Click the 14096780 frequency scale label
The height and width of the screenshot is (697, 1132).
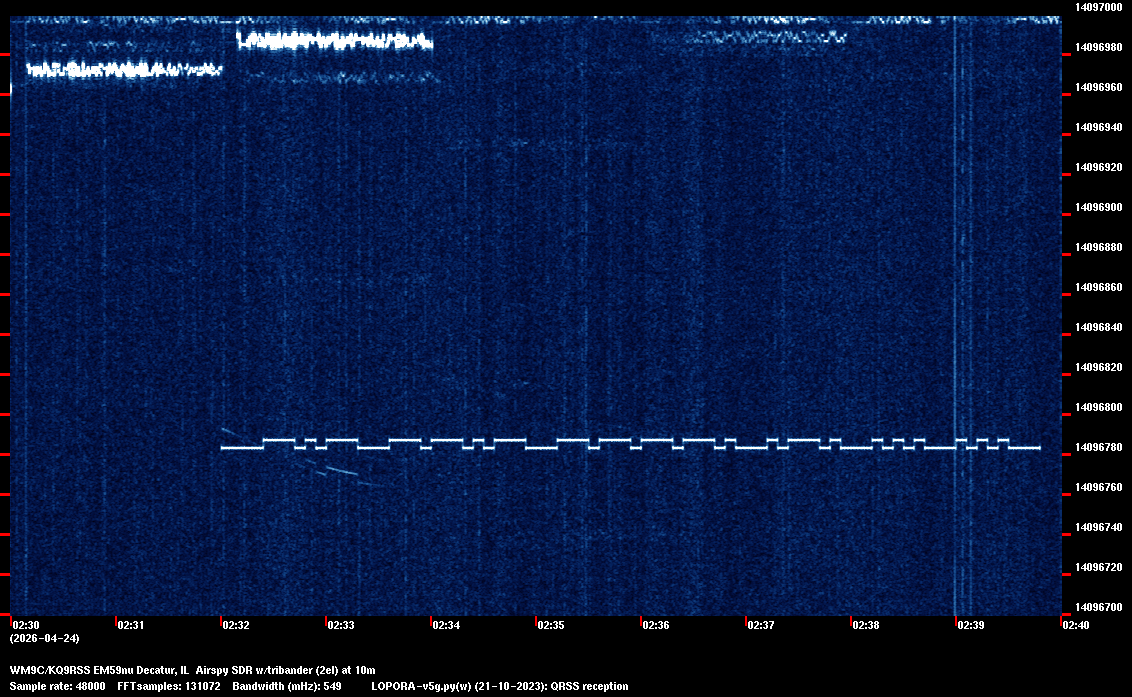(x=1098, y=447)
